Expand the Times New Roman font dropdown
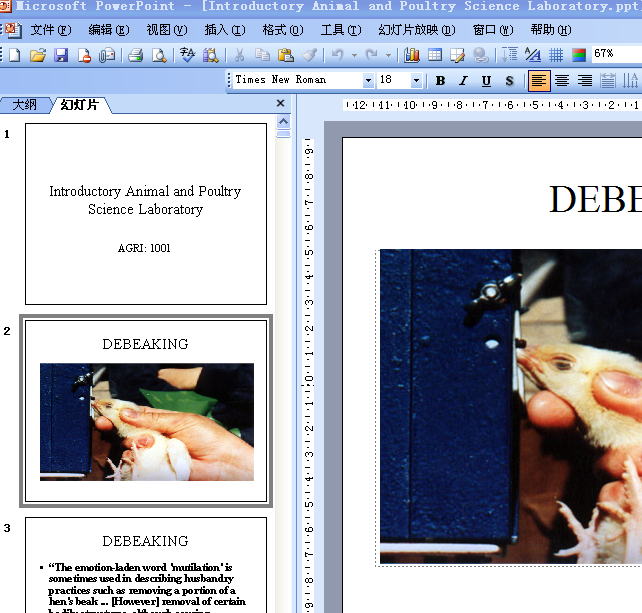 pos(368,81)
